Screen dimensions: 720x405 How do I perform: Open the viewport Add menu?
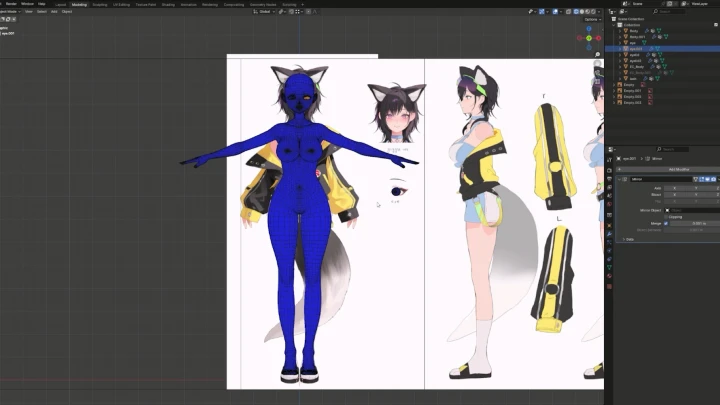click(54, 11)
